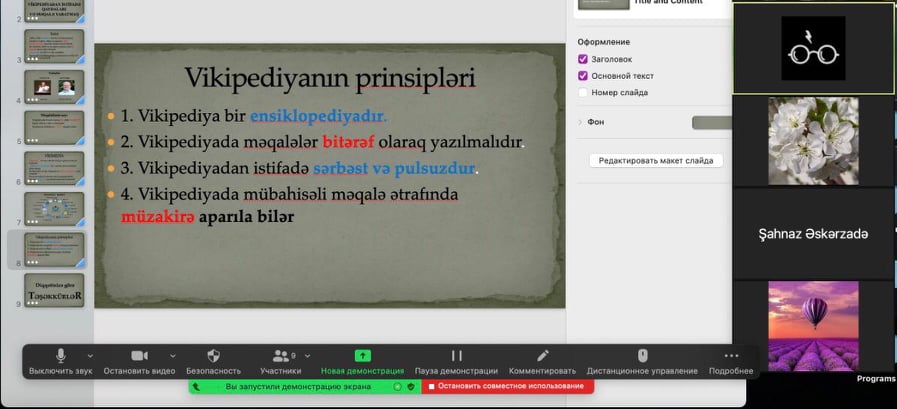This screenshot has width=897, height=409.
Task: Click the Вы запустили демонстрацию экрана status text
Action: tap(298, 387)
